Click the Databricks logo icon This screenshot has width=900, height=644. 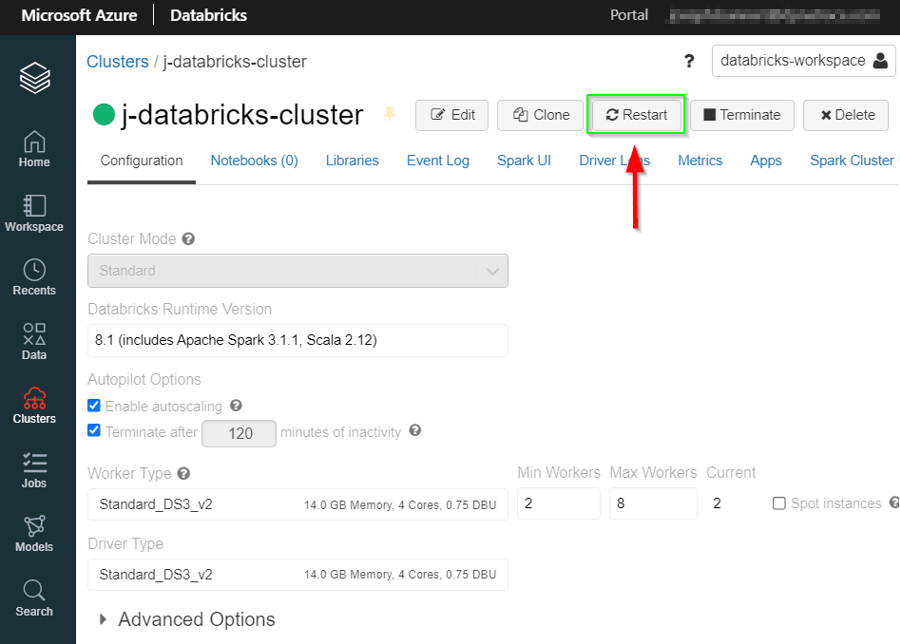tap(34, 77)
